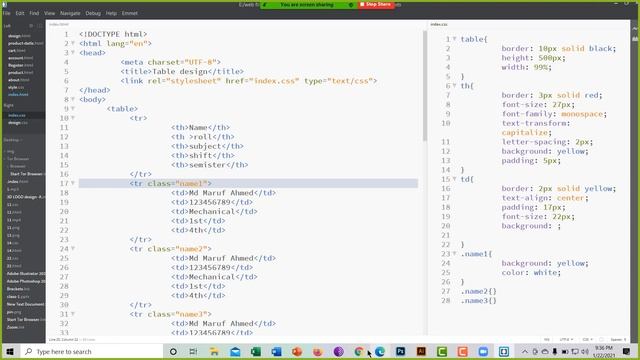This screenshot has height=360, width=640.
Task: Open Firefox from taskbar
Action: pos(318,351)
